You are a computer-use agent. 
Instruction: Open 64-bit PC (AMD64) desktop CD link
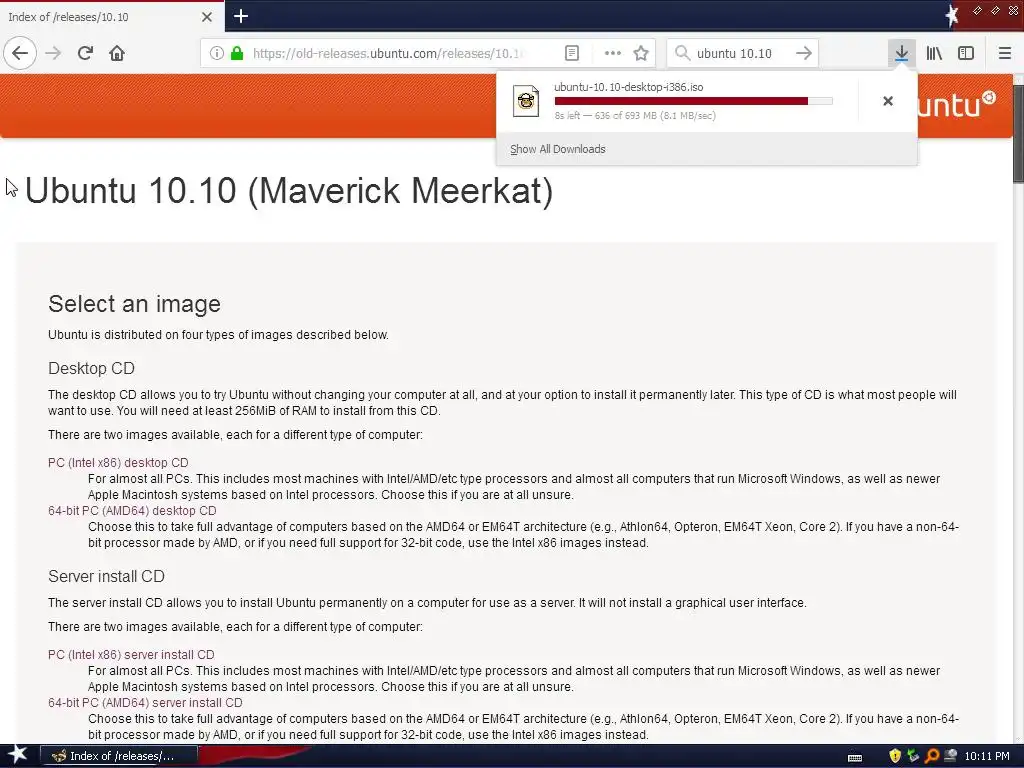tap(132, 511)
